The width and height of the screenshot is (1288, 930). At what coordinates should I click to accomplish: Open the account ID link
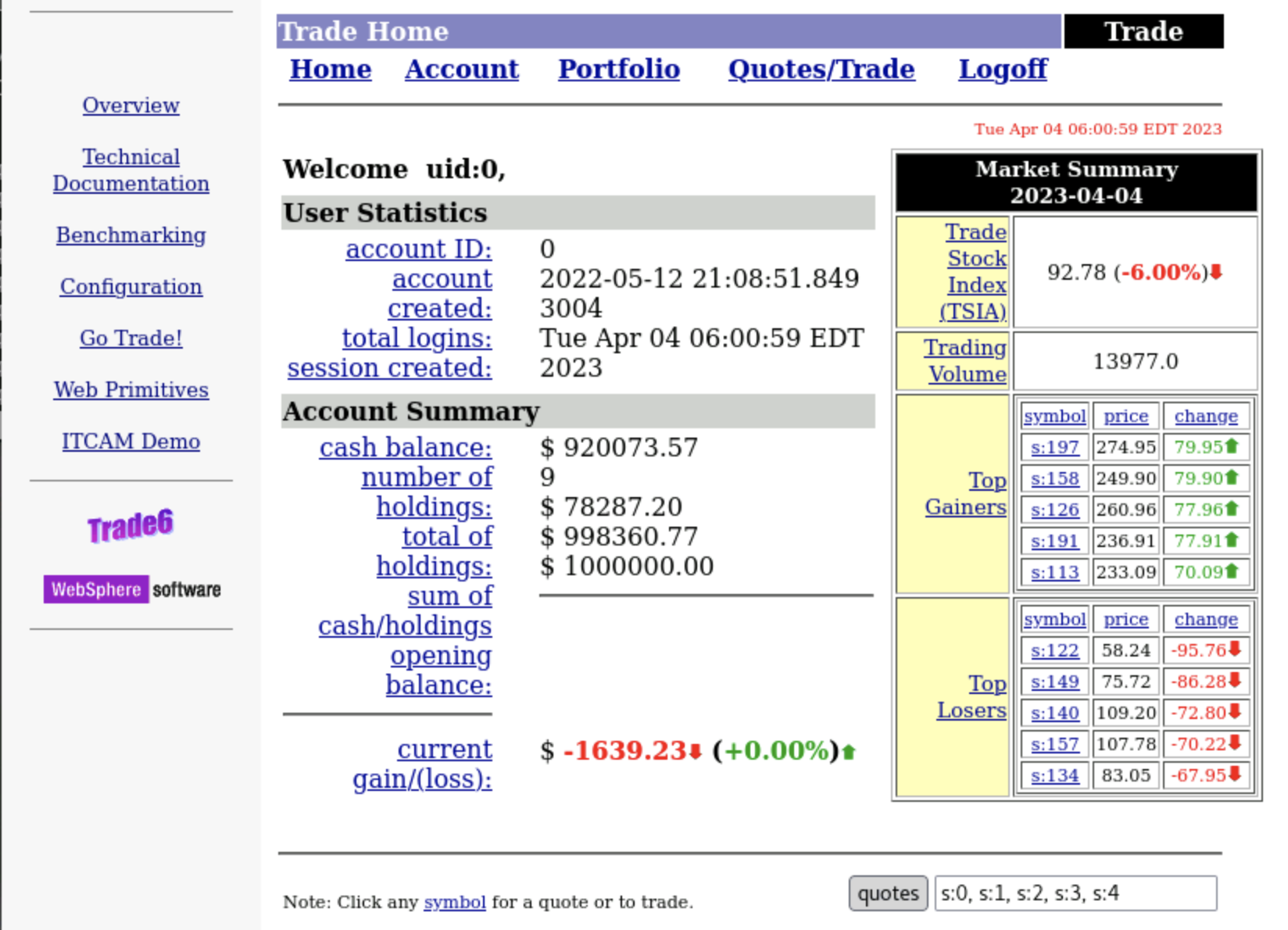coord(419,249)
